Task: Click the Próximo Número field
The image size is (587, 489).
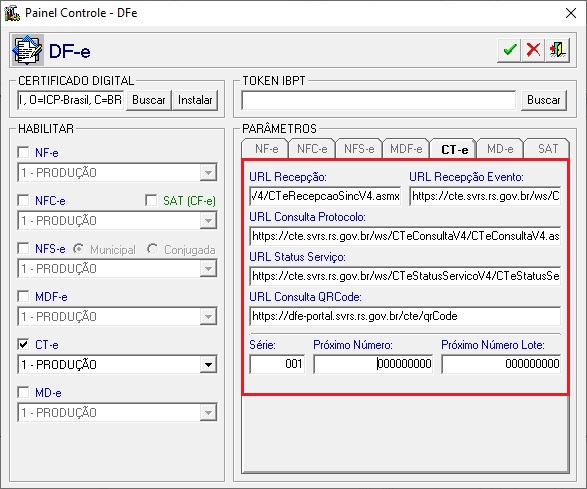Action: tap(373, 364)
